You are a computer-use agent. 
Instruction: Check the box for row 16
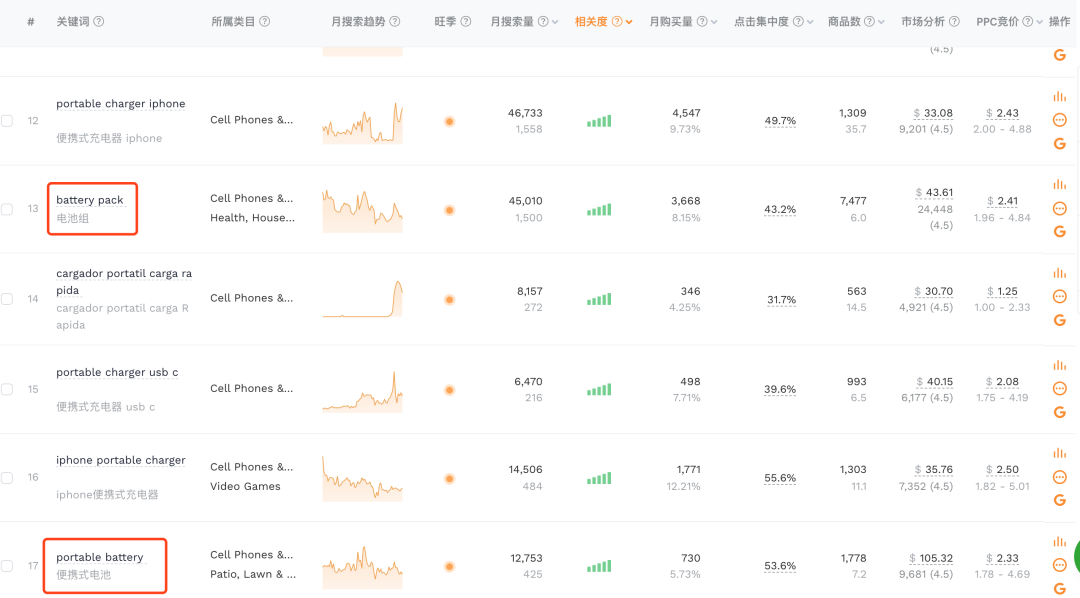(x=7, y=478)
